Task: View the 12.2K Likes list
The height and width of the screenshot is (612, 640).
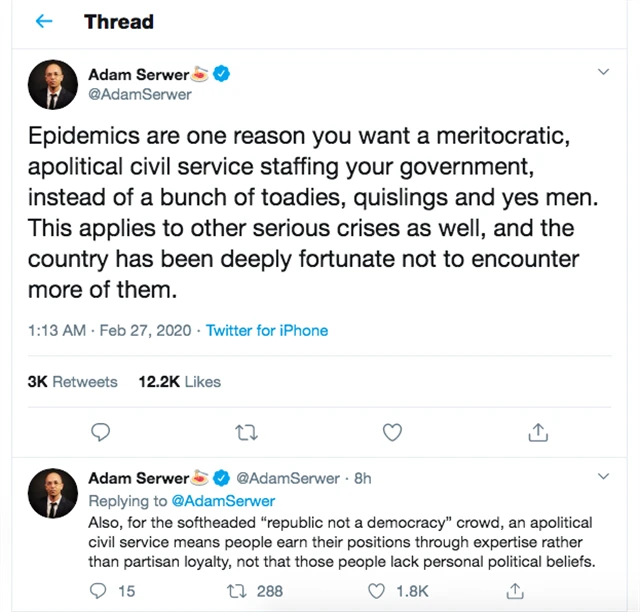Action: [x=180, y=381]
